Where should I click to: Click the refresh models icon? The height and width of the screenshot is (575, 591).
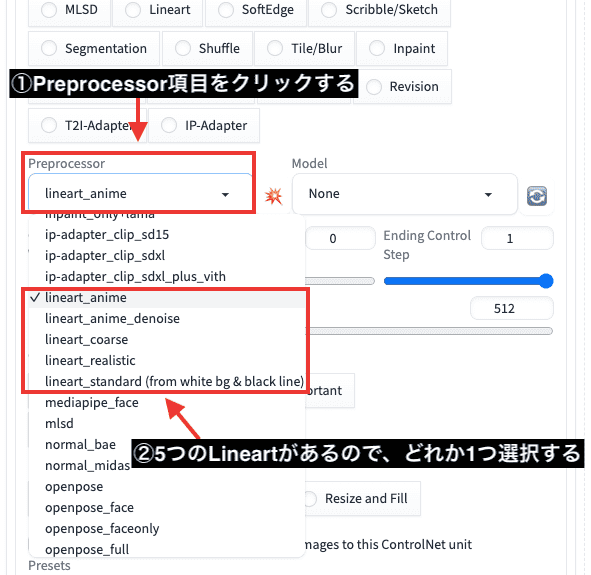[537, 196]
